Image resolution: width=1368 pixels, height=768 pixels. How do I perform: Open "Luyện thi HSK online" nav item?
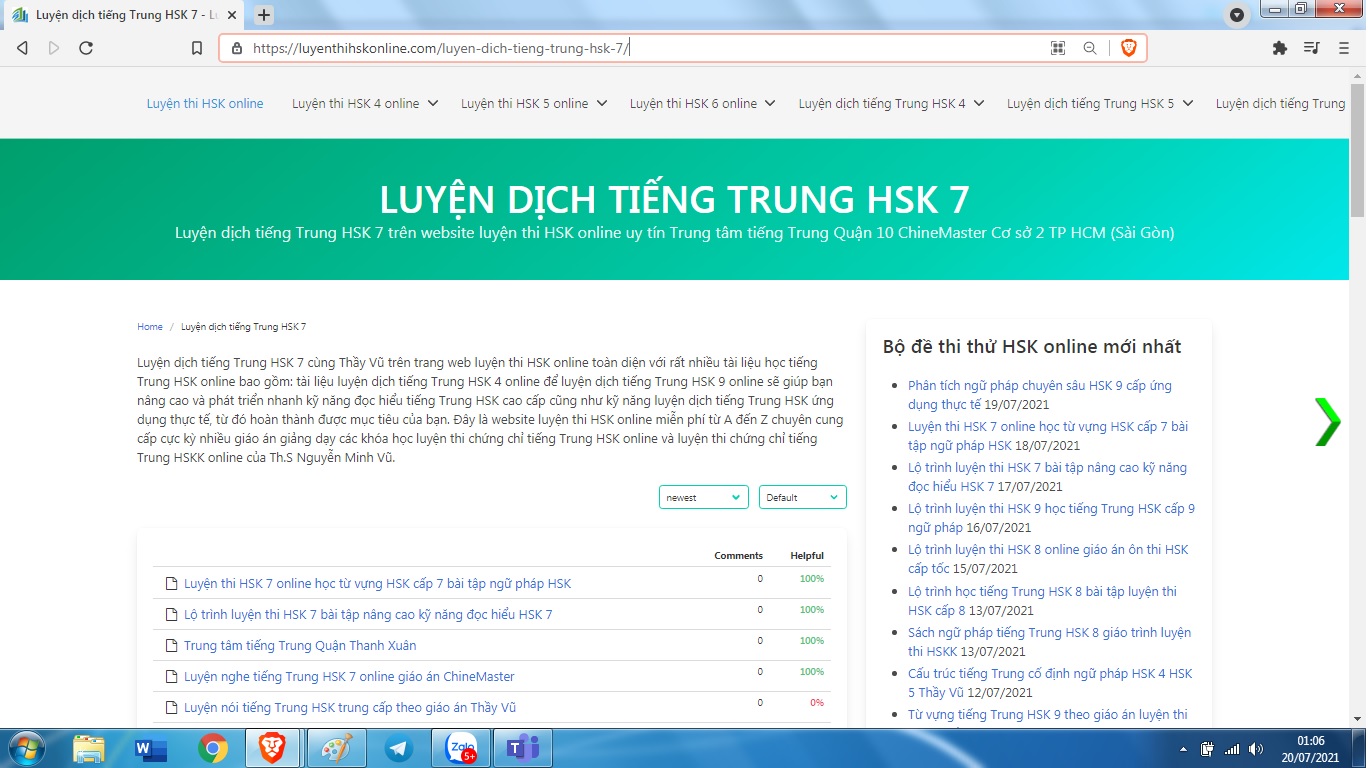(x=205, y=103)
